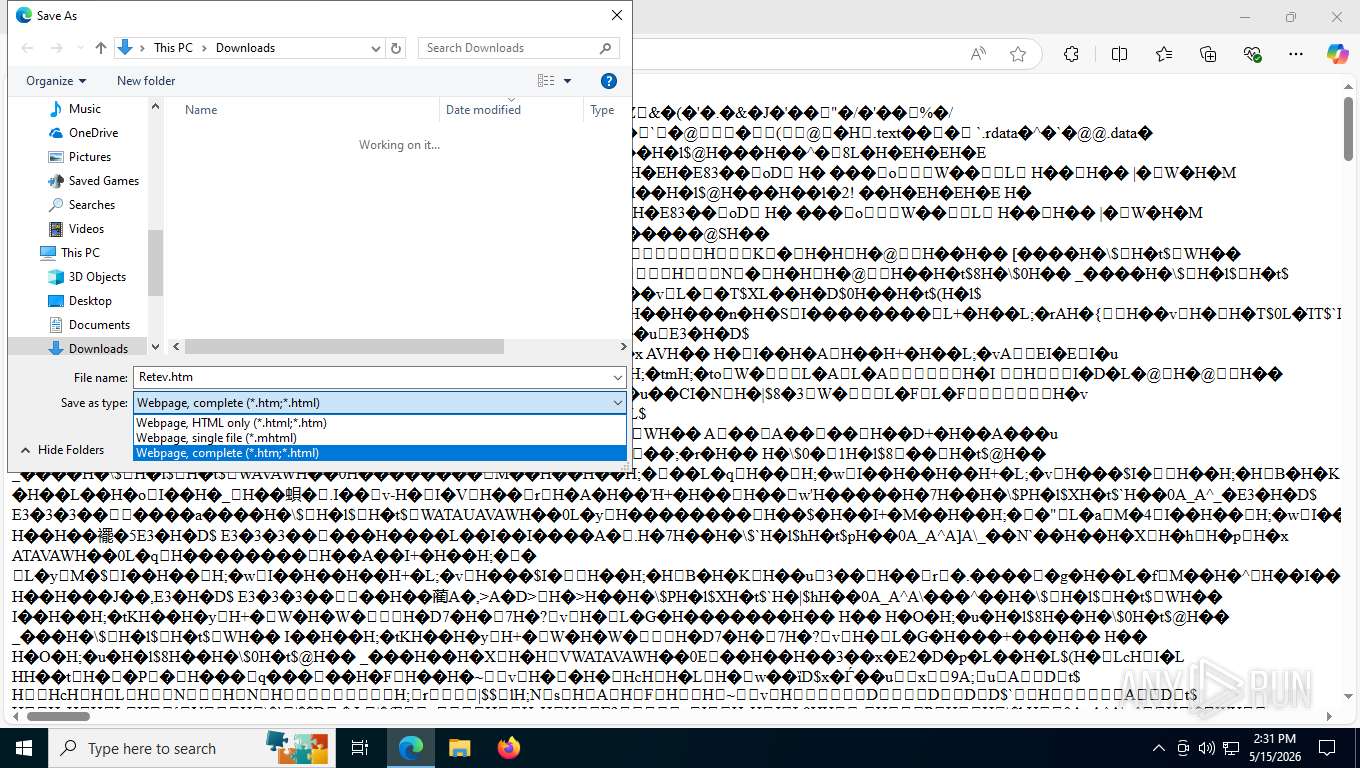The height and width of the screenshot is (768, 1360).
Task: Refresh the Downloads folder listing
Action: pos(396,48)
